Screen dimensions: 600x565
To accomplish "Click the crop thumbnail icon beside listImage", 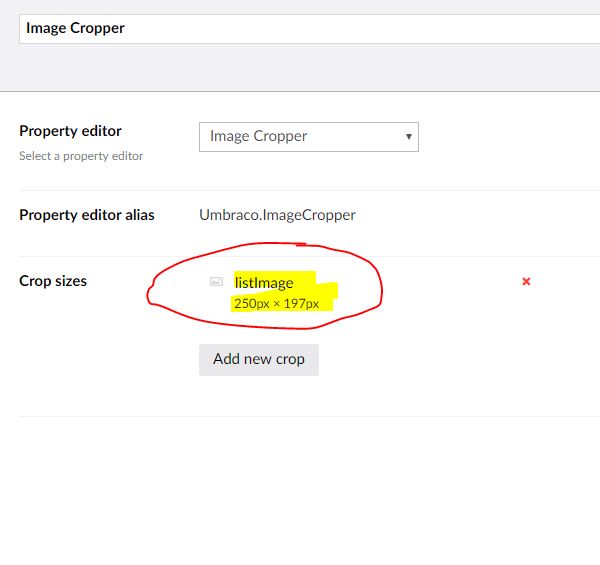I will [216, 282].
